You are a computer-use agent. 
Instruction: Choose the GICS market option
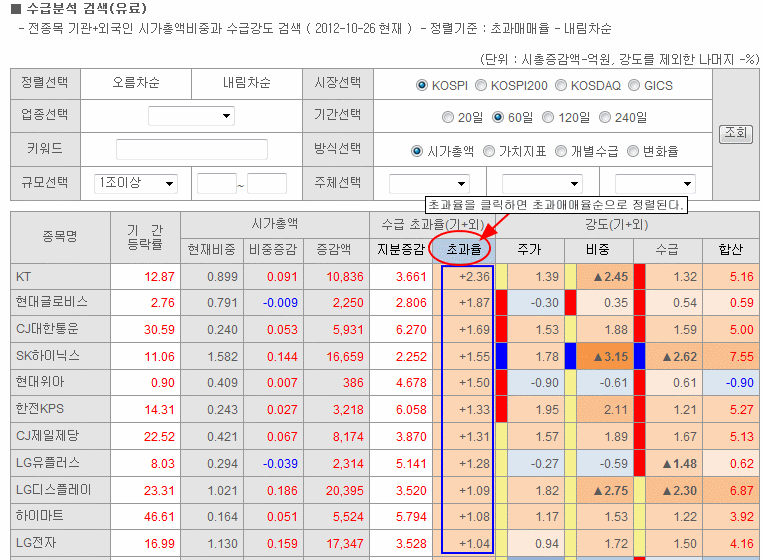click(634, 86)
